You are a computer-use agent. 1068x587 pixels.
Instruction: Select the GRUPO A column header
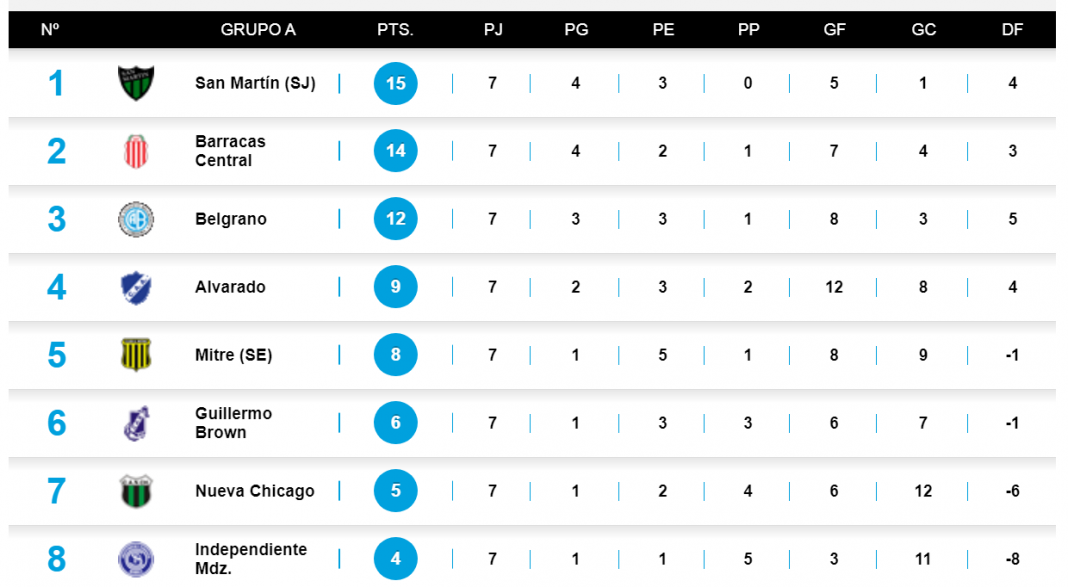258,30
